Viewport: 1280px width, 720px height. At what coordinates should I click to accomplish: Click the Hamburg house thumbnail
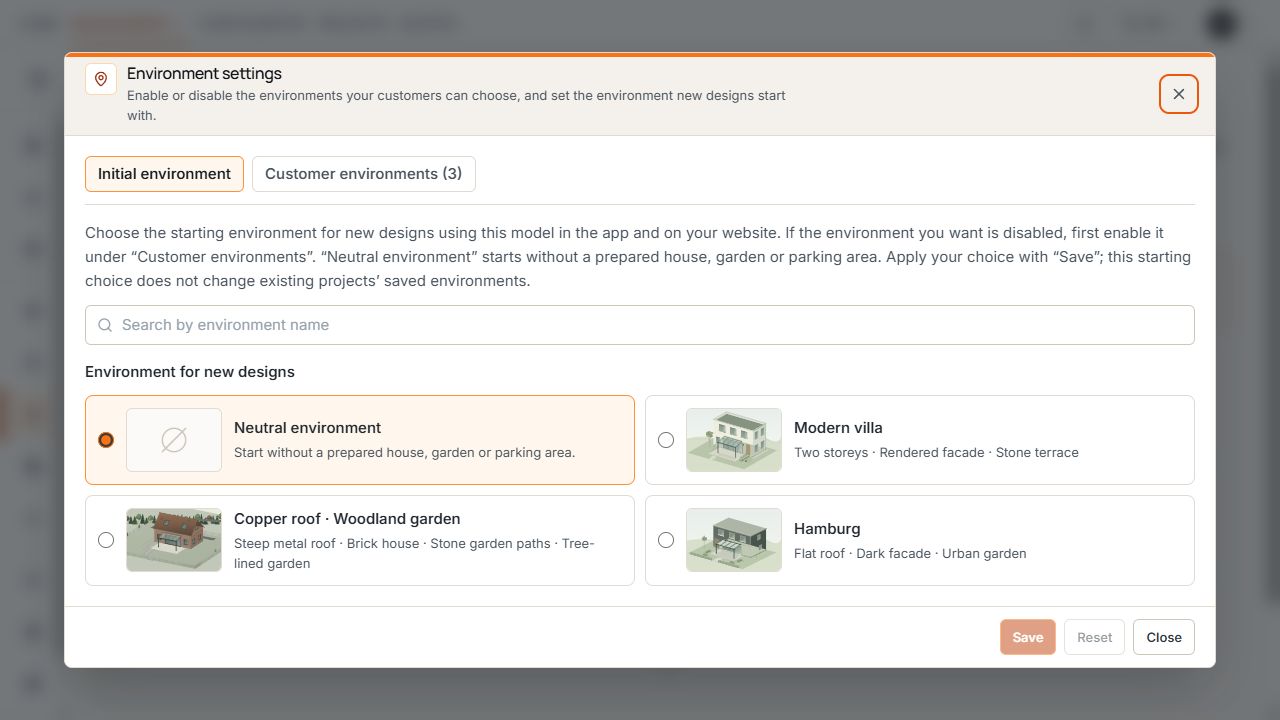point(734,540)
